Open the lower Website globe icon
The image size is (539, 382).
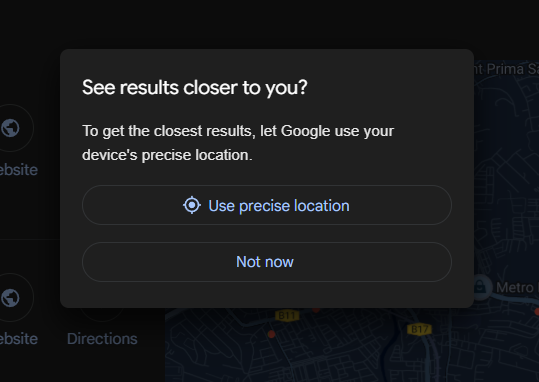[10, 297]
